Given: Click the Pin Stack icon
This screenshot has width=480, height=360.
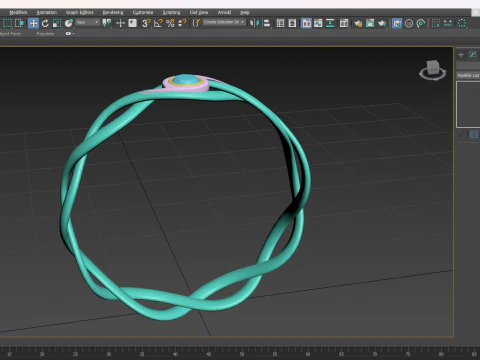Looking at the screenshot, I should 461,135.
